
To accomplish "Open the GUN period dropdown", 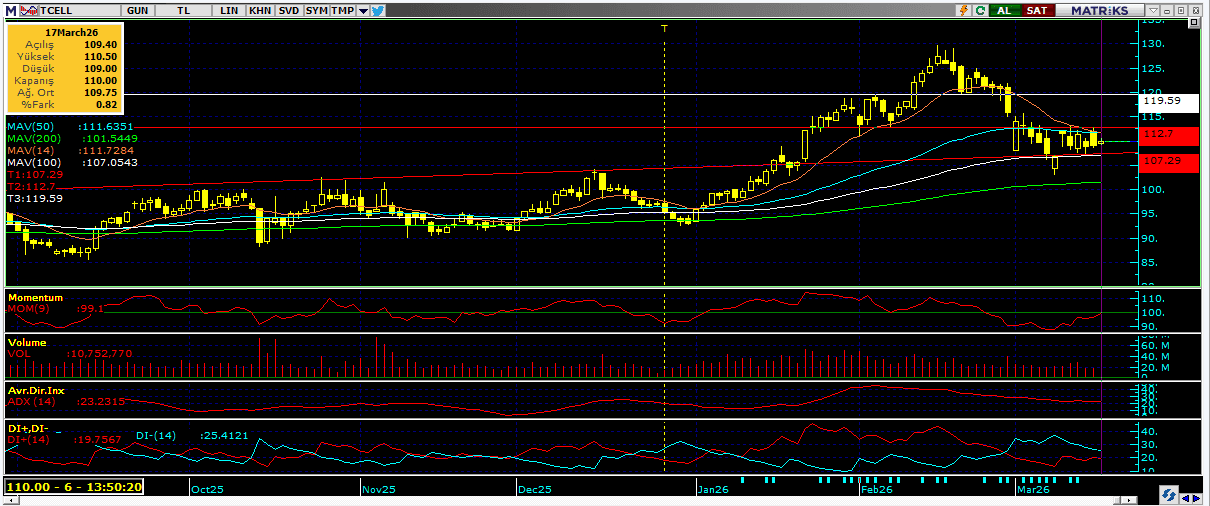I will point(139,10).
